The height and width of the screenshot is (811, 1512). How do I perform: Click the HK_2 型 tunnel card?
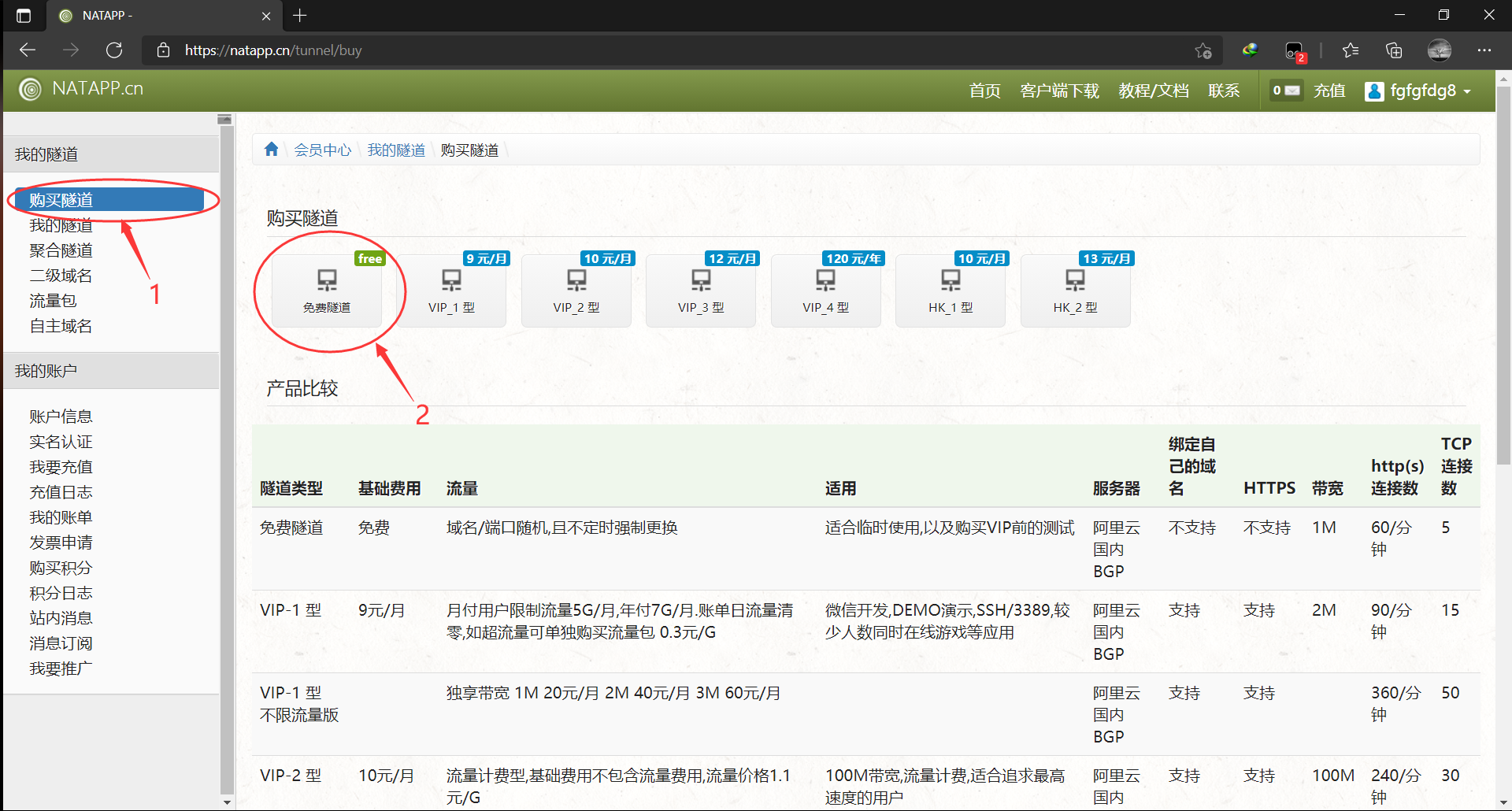(1075, 290)
